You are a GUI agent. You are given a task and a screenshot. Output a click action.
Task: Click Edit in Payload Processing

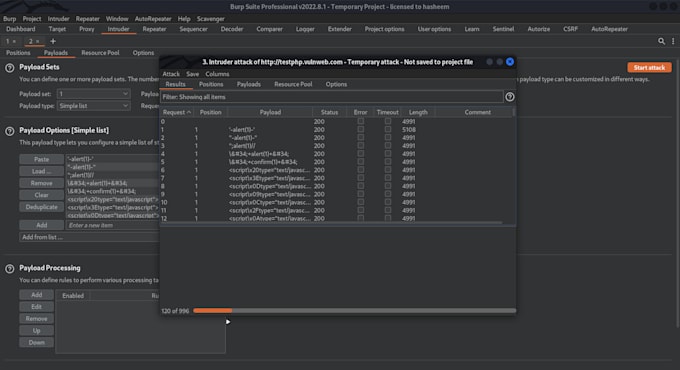click(36, 307)
